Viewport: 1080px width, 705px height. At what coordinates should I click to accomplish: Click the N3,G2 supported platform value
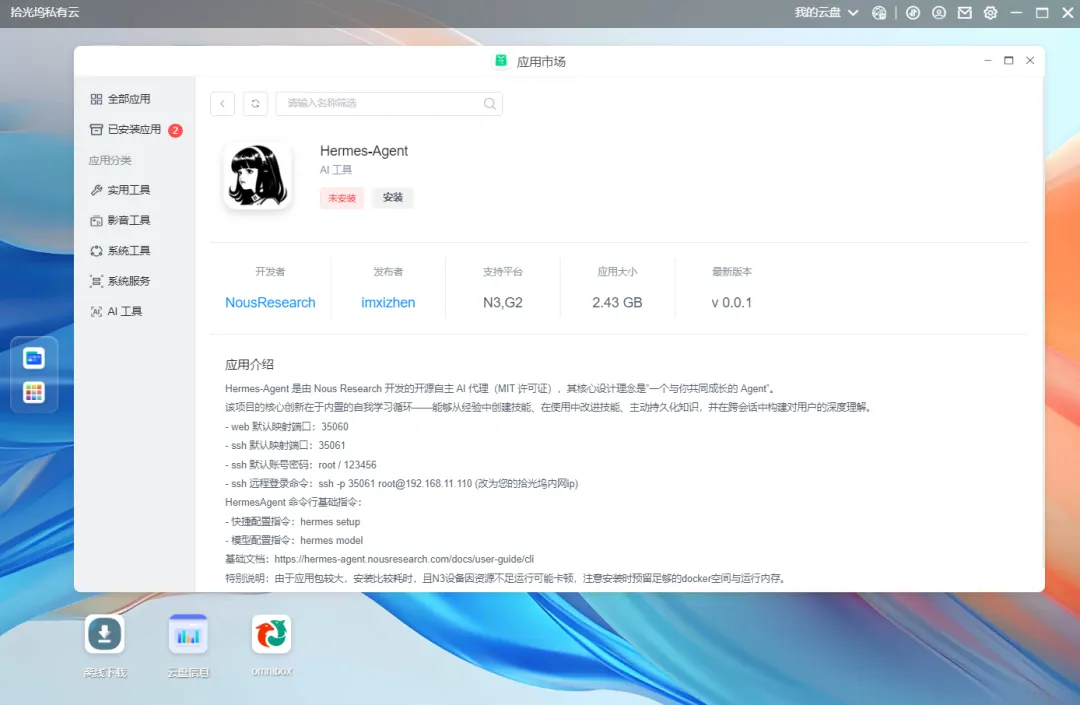coord(503,302)
